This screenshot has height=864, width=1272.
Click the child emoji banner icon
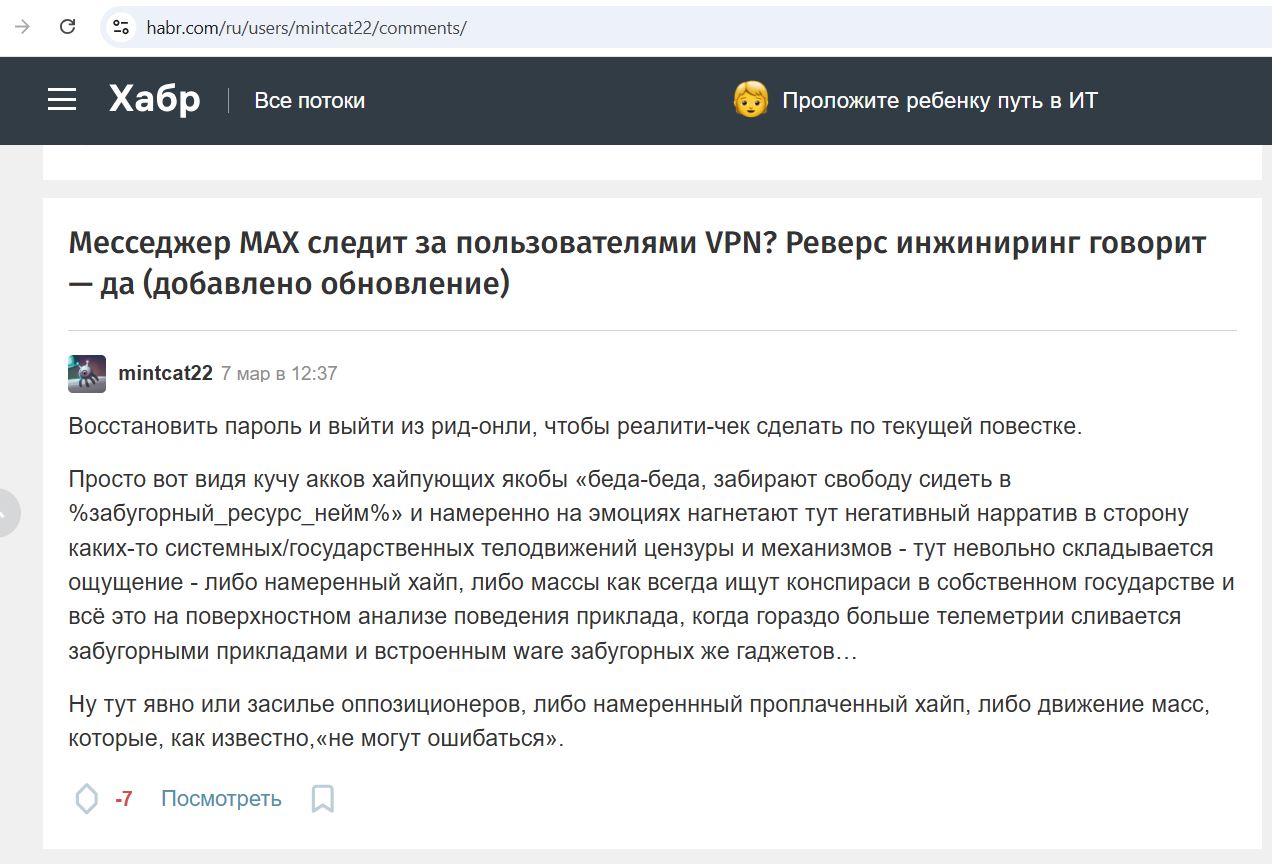751,100
